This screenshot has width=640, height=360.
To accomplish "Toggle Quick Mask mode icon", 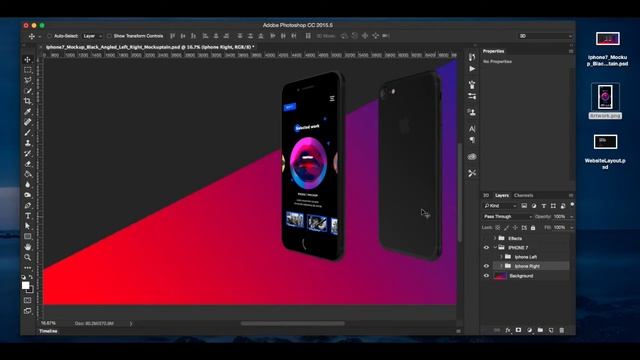I will click(x=28, y=300).
